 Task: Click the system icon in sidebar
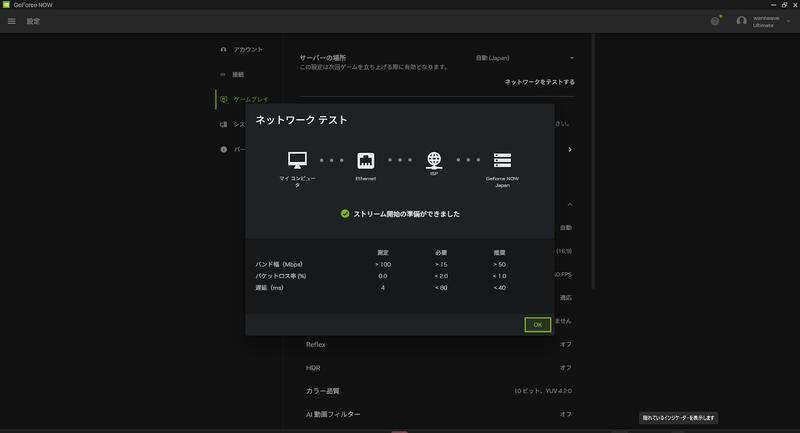pos(223,124)
